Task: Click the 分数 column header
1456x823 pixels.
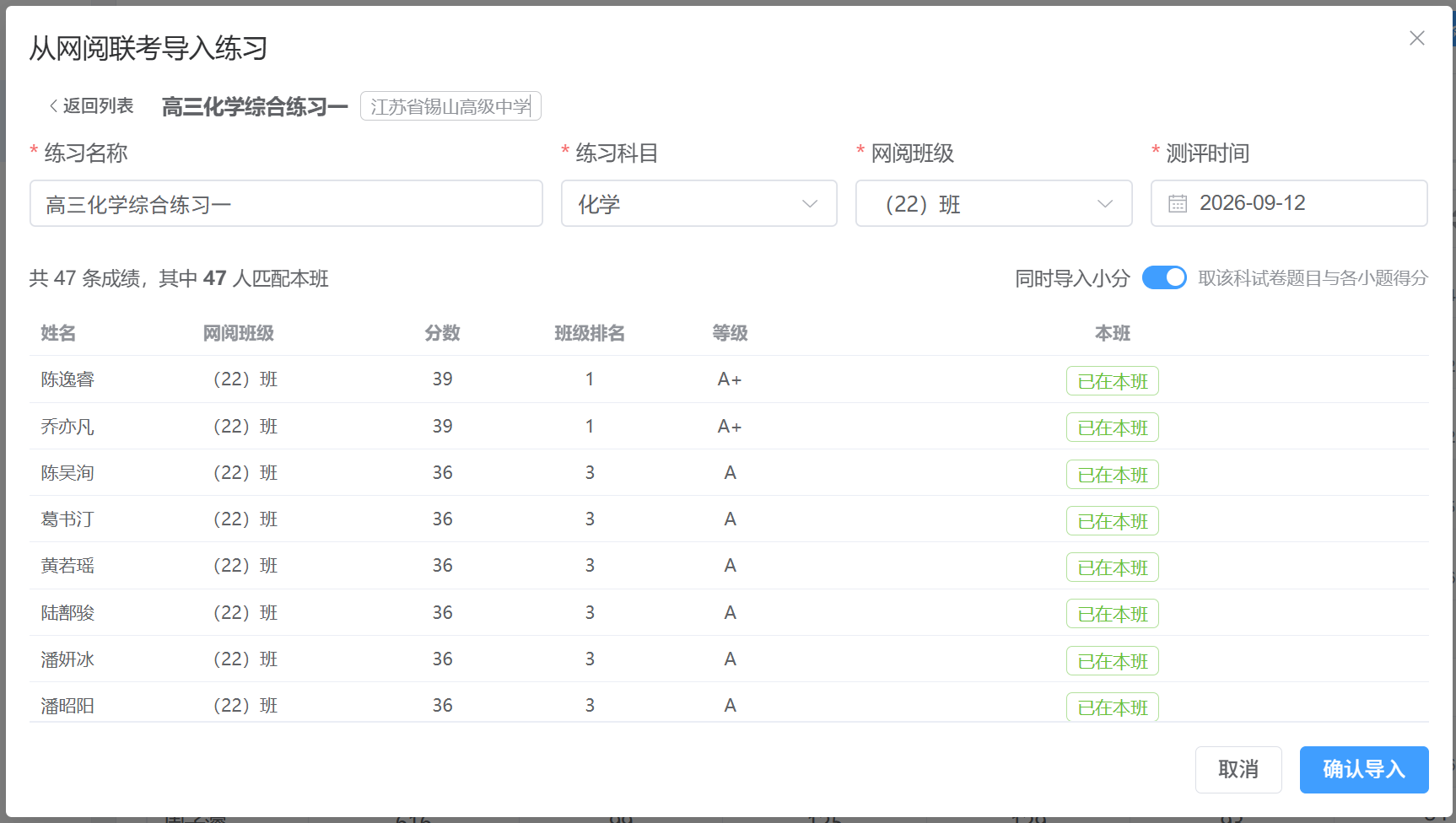Action: (442, 333)
